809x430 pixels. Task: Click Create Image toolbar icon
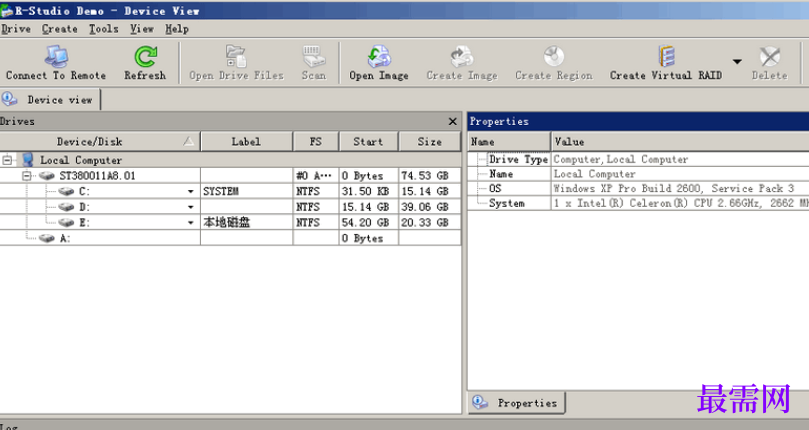point(462,56)
